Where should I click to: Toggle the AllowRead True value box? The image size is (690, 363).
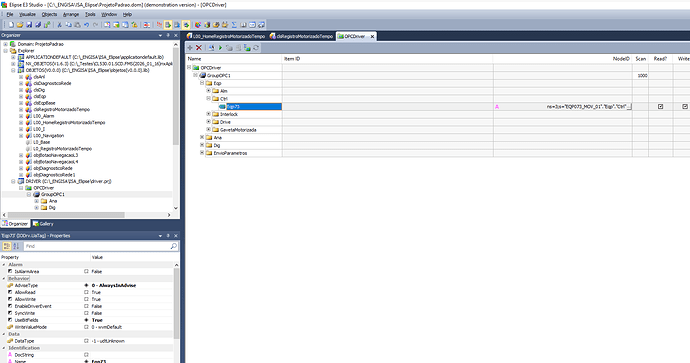[86, 292]
